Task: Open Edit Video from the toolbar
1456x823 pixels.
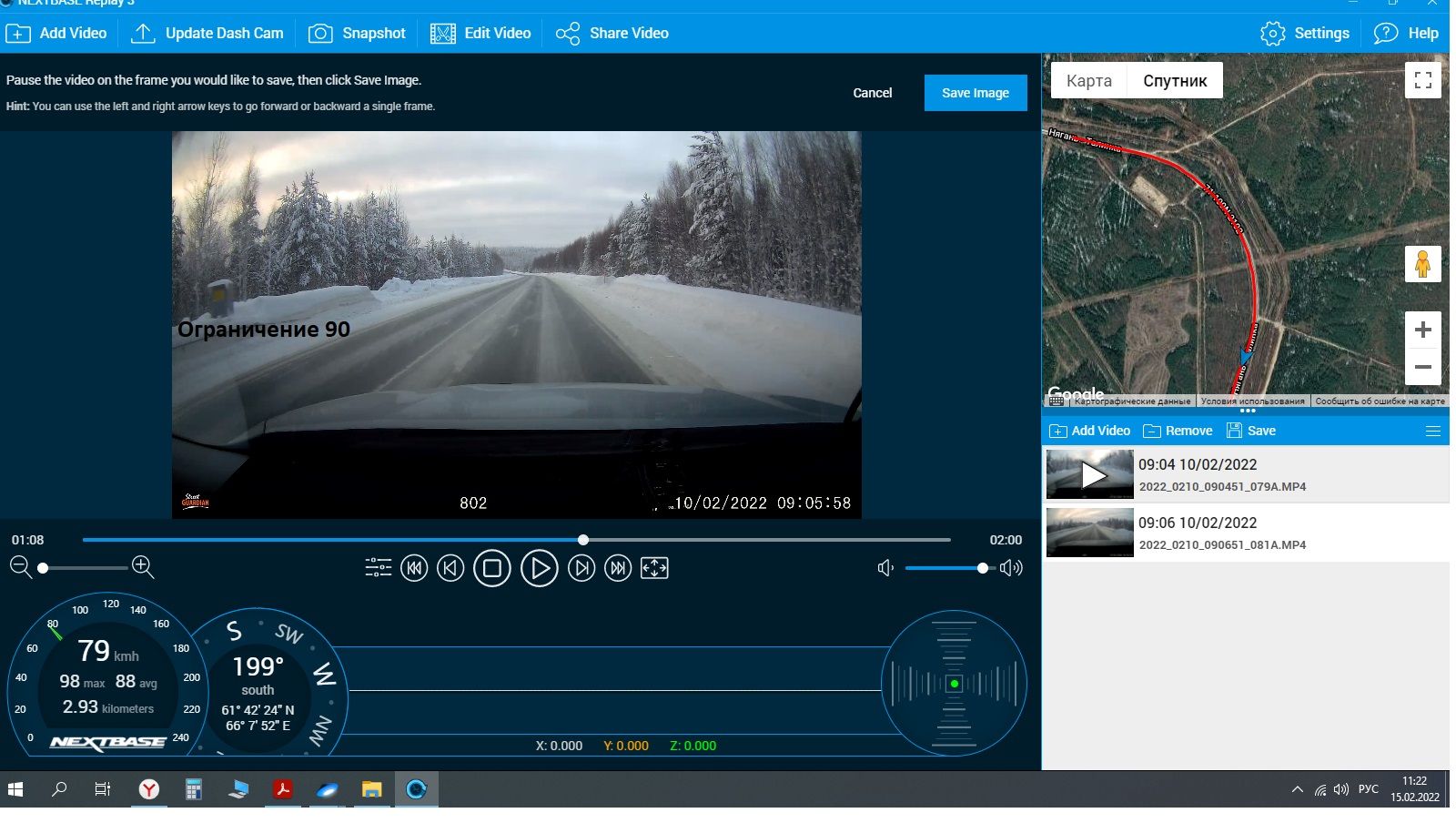Action: pos(480,34)
